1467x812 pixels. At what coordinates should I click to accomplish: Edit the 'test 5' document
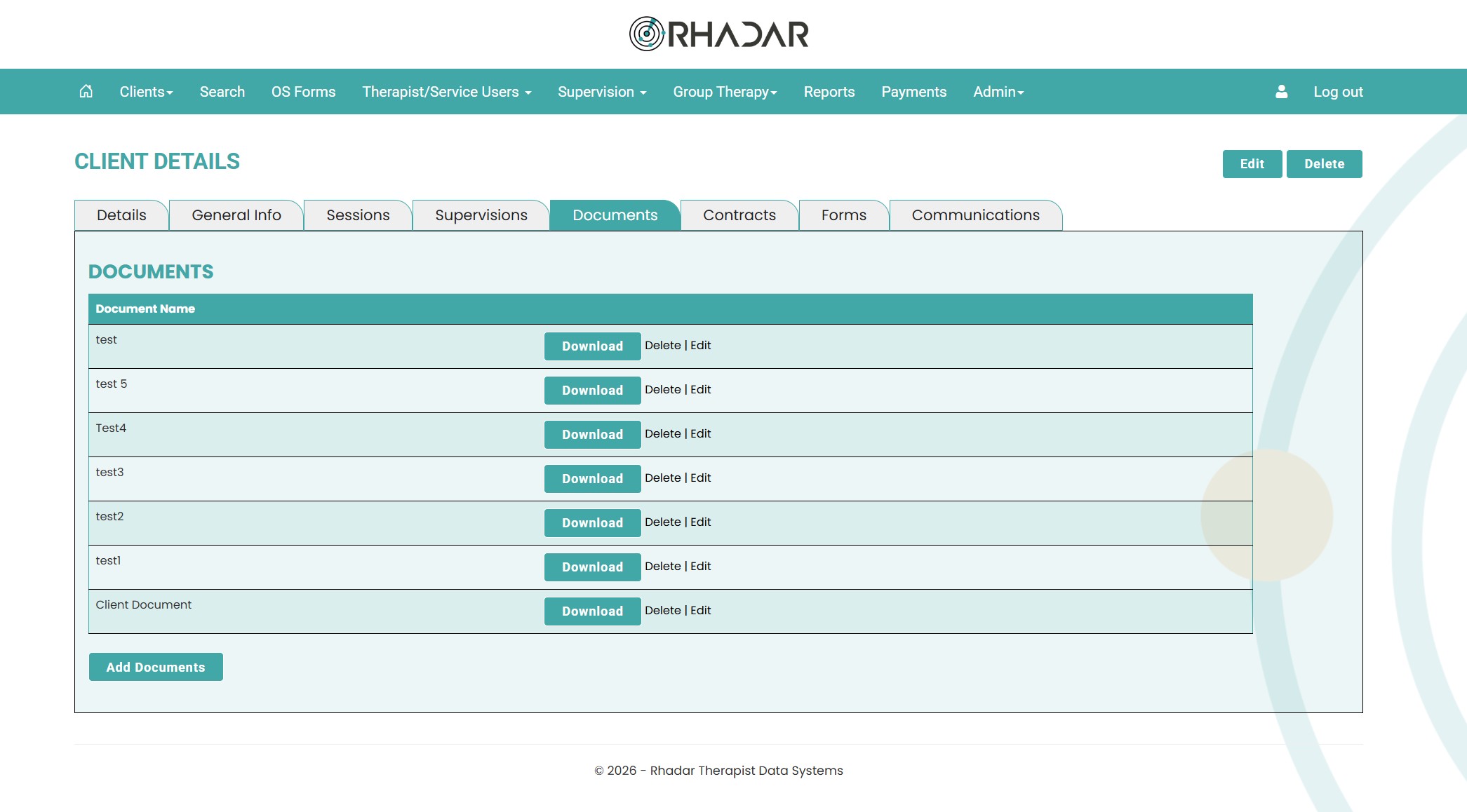point(701,390)
